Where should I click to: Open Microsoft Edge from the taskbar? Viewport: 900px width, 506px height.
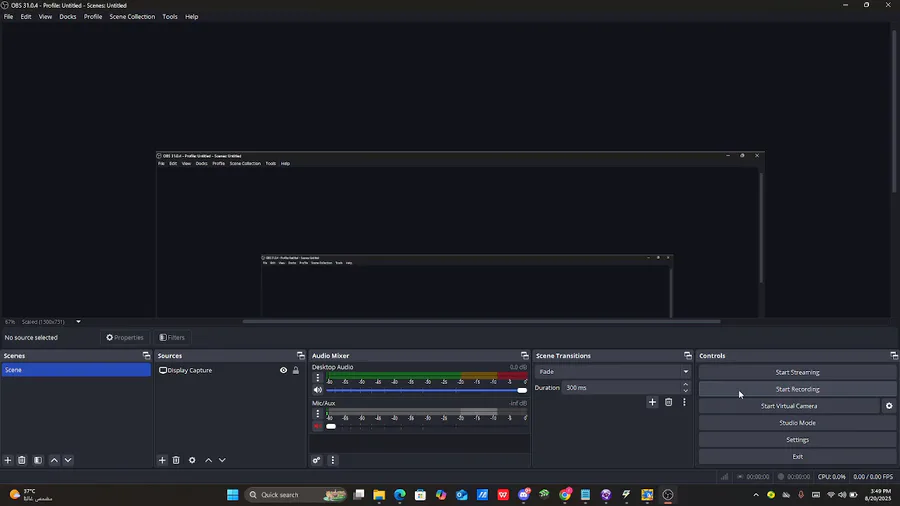coord(400,495)
